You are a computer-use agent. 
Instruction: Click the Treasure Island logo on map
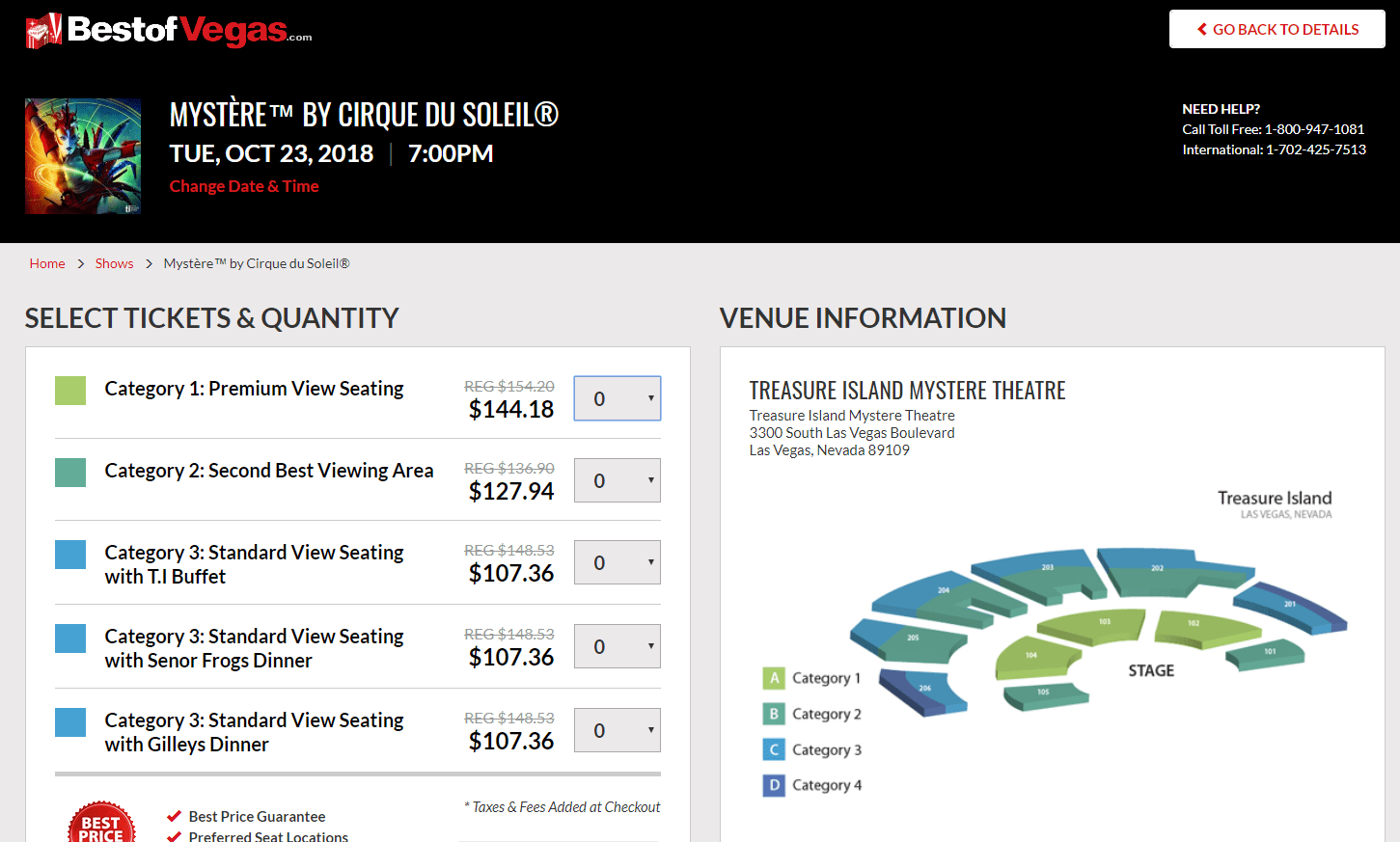point(1274,503)
